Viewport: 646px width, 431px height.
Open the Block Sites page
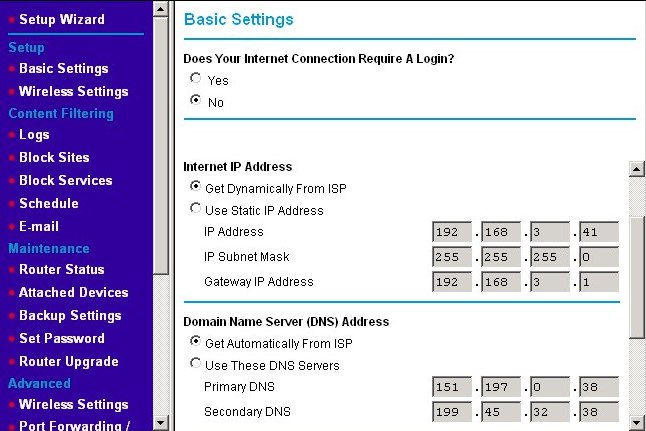click(54, 157)
